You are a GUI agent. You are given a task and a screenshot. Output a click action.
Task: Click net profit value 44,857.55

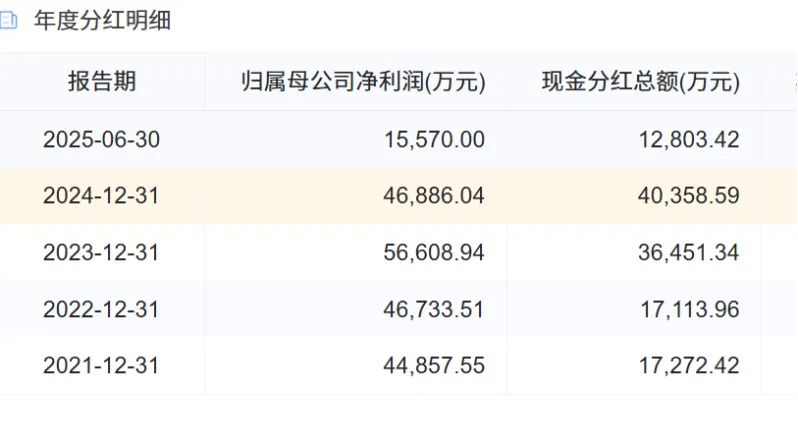click(434, 366)
